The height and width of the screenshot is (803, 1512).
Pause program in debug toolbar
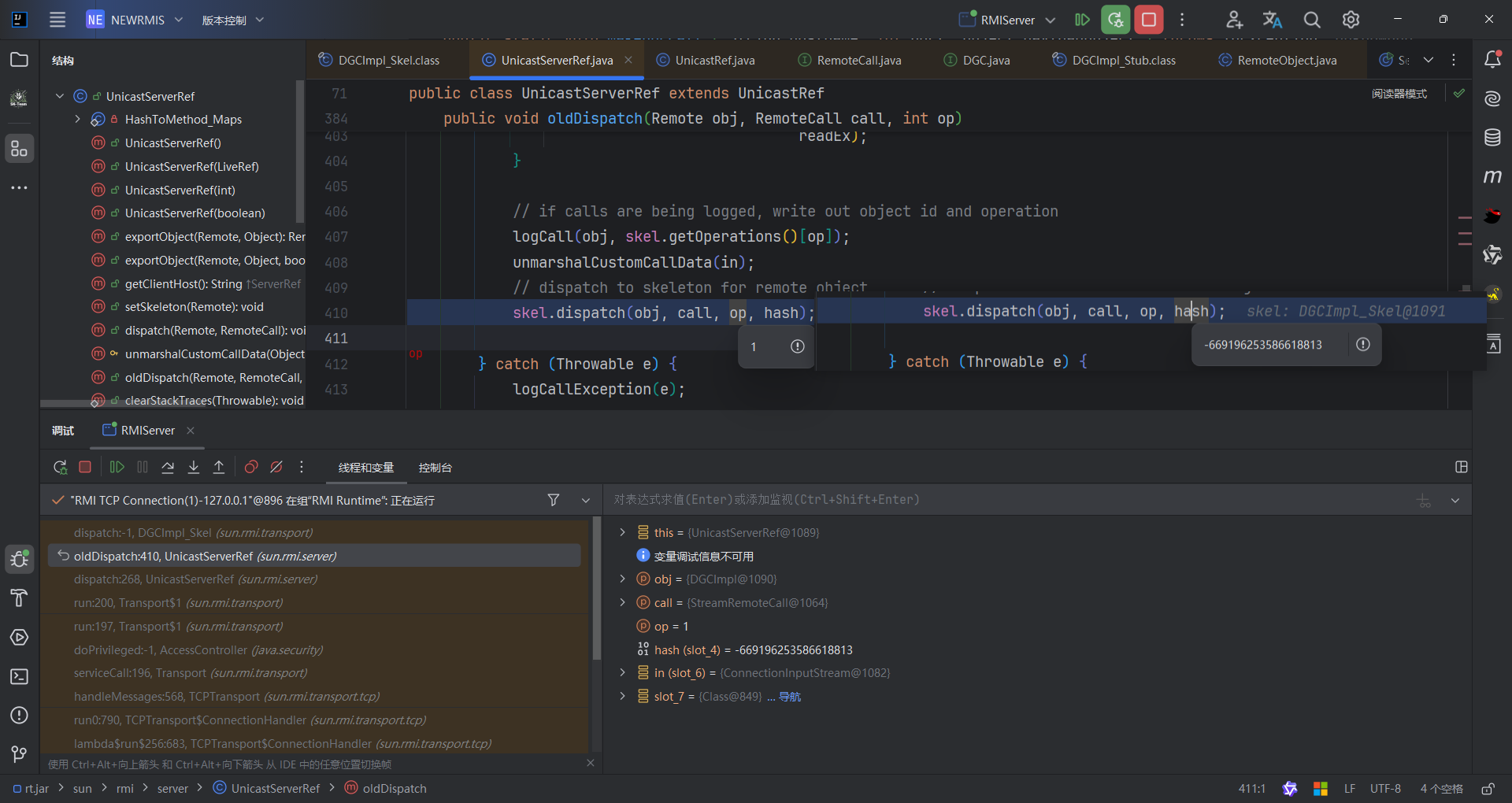tap(143, 467)
